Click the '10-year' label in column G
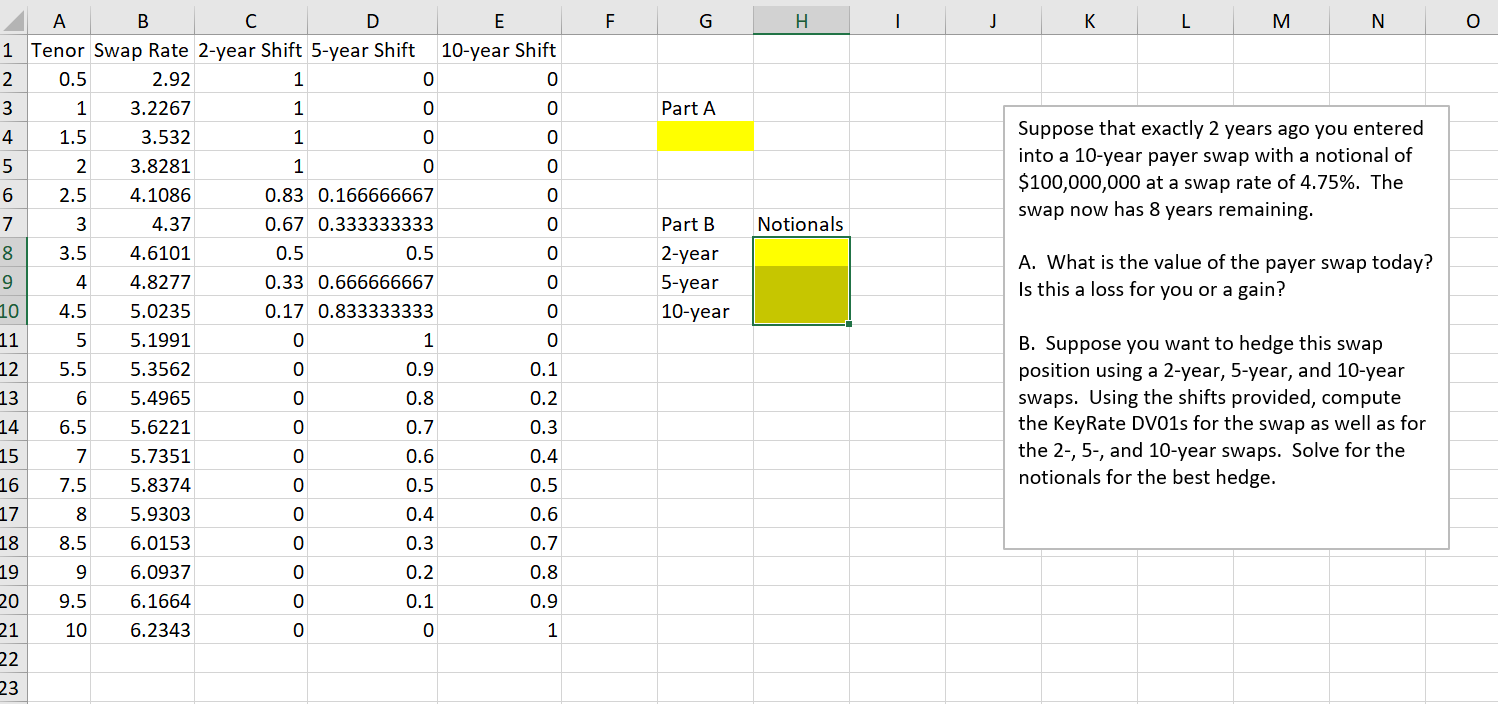This screenshot has height=704, width=1498. click(x=705, y=311)
